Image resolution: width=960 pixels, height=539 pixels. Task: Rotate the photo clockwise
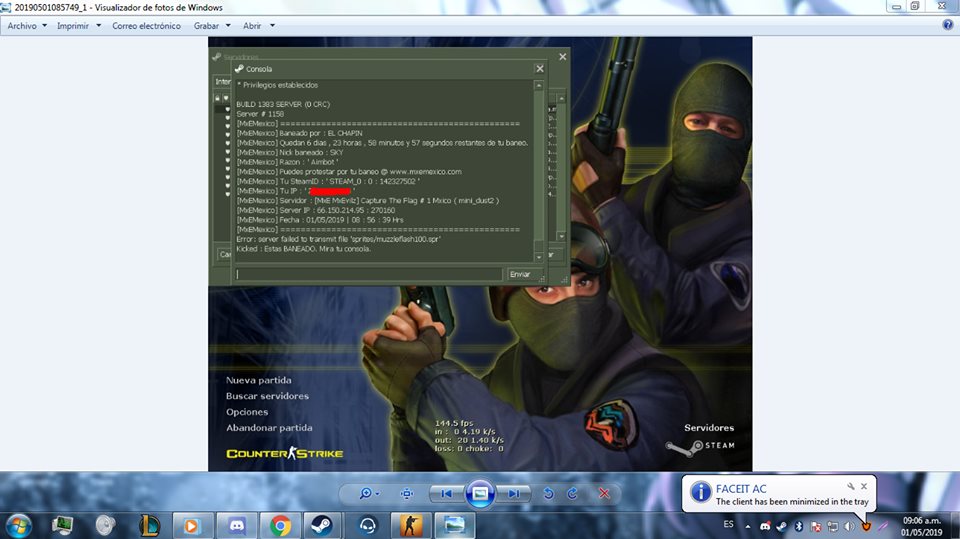572,494
